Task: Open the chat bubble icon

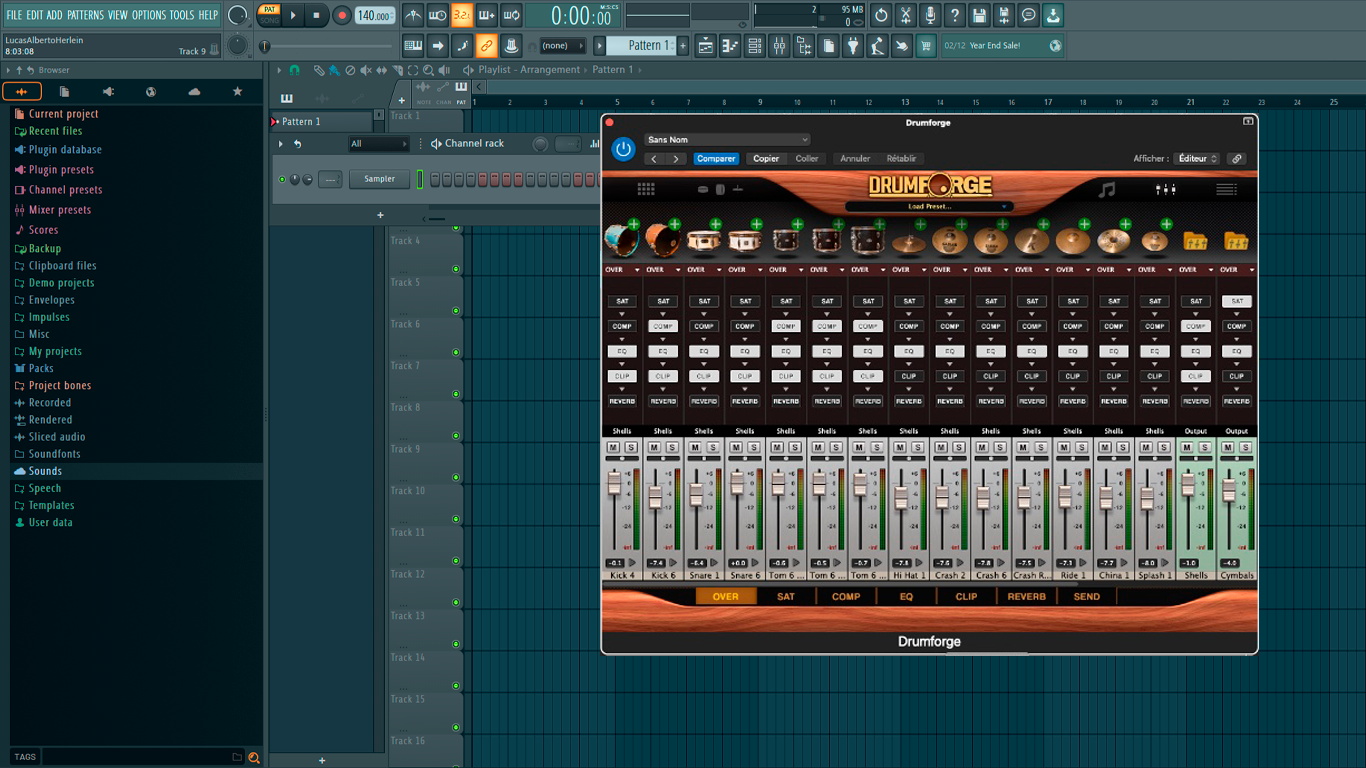Action: pyautogui.click(x=1028, y=15)
